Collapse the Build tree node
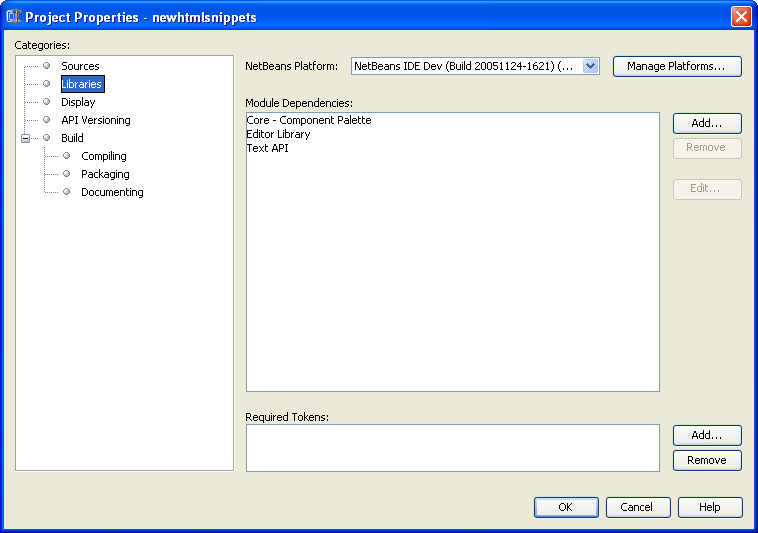The width and height of the screenshot is (758, 533). (26, 138)
